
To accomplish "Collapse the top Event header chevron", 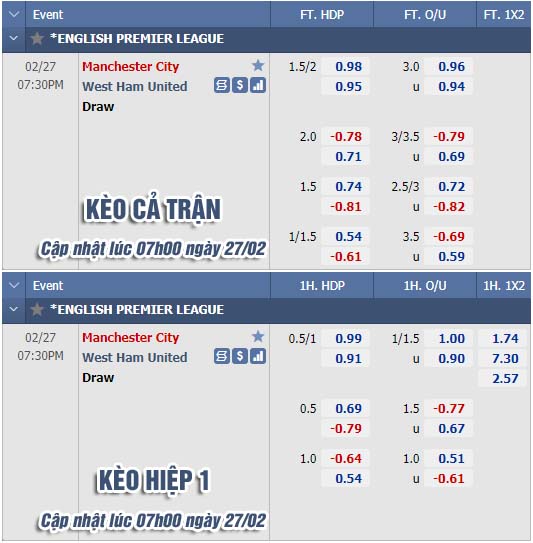I will [14, 15].
